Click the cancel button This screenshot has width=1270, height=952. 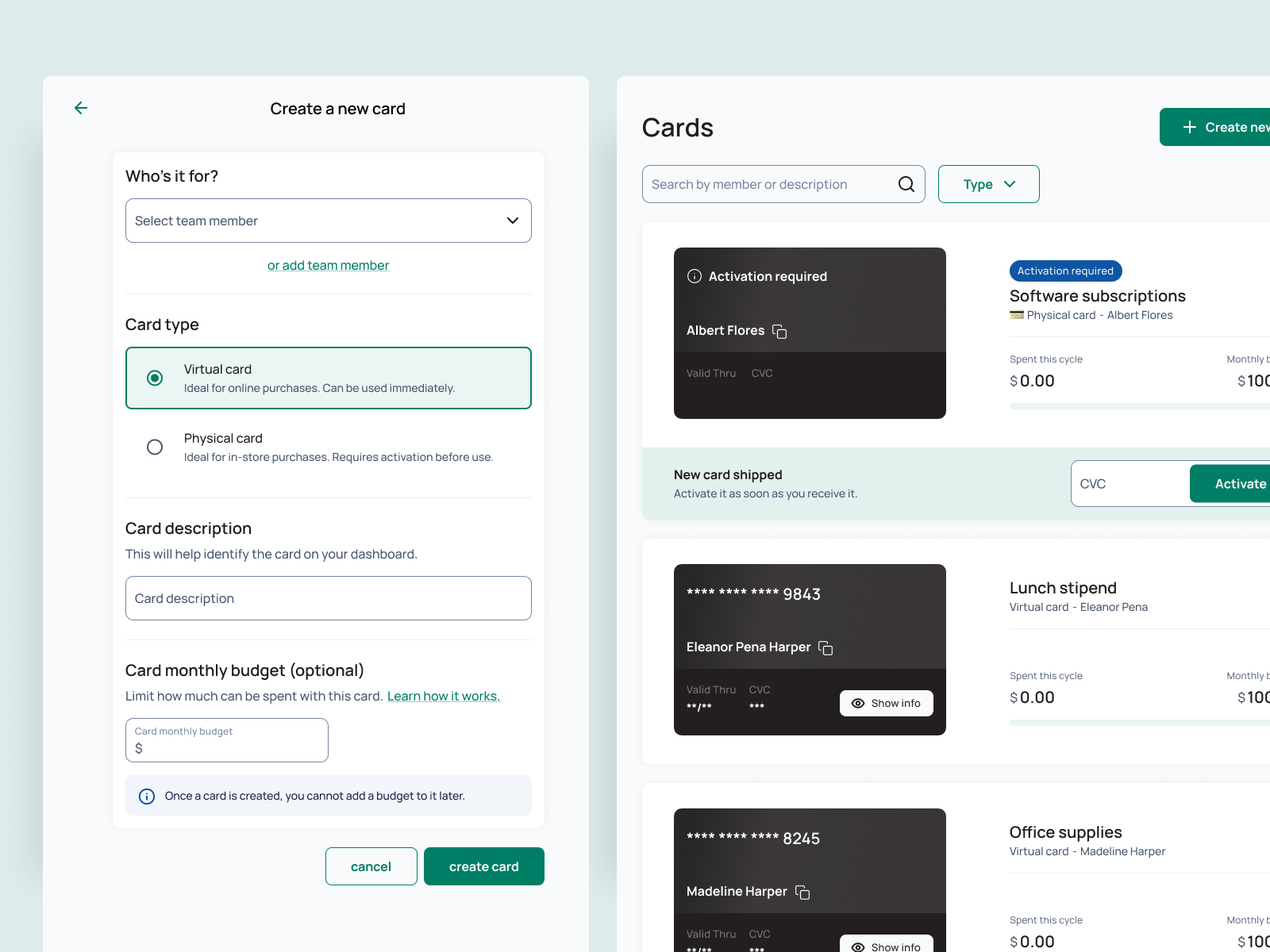tap(371, 866)
